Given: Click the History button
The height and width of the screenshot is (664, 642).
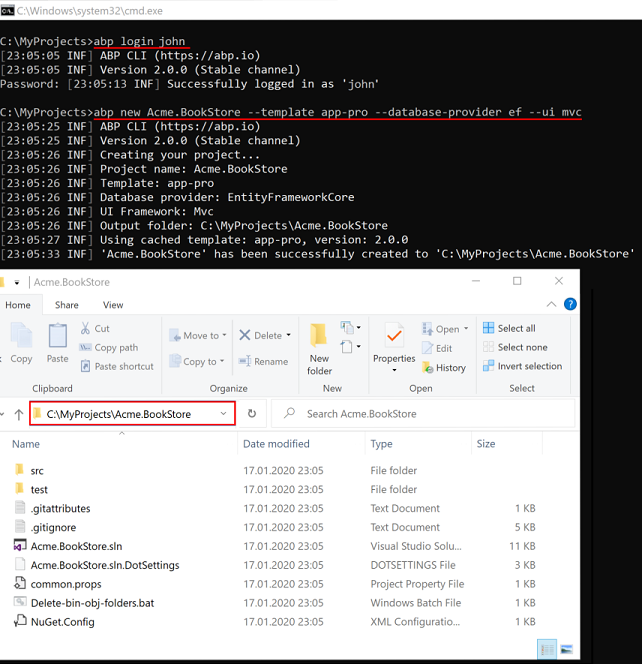Looking at the screenshot, I should pyautogui.click(x=444, y=368).
